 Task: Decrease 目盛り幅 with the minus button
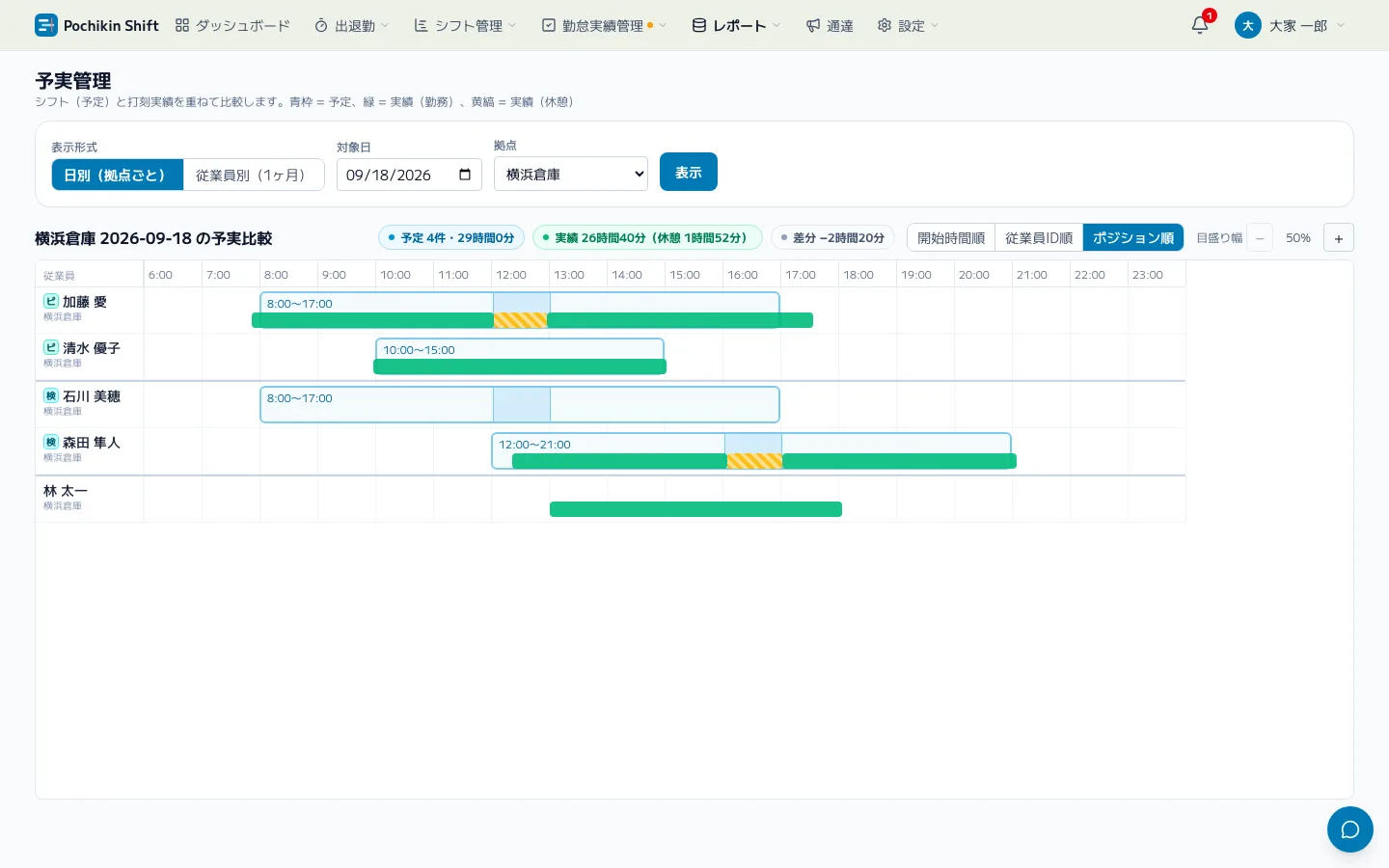1260,237
